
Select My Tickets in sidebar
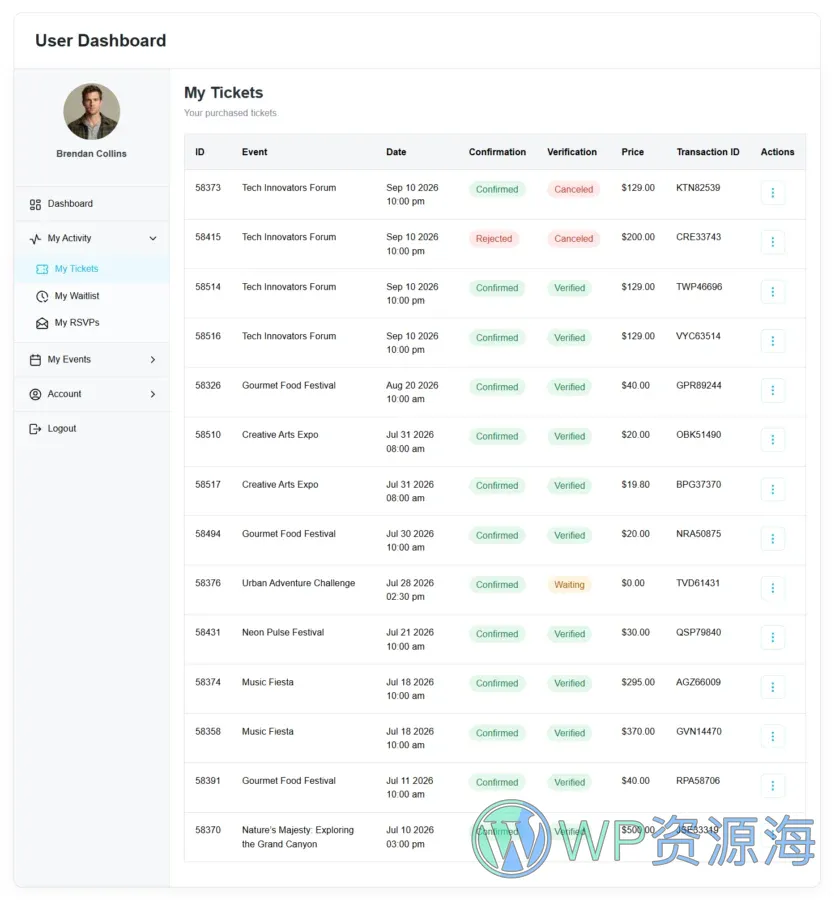(92, 269)
